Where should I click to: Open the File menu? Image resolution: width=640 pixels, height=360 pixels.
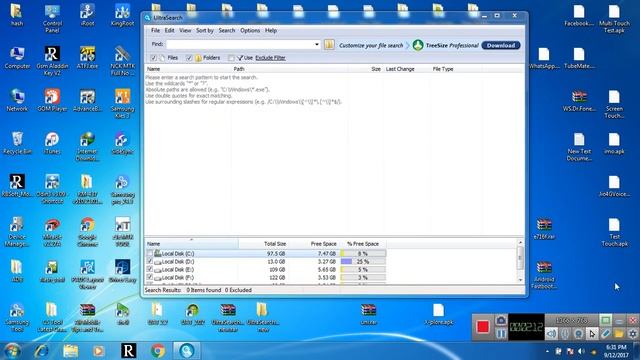pos(155,31)
